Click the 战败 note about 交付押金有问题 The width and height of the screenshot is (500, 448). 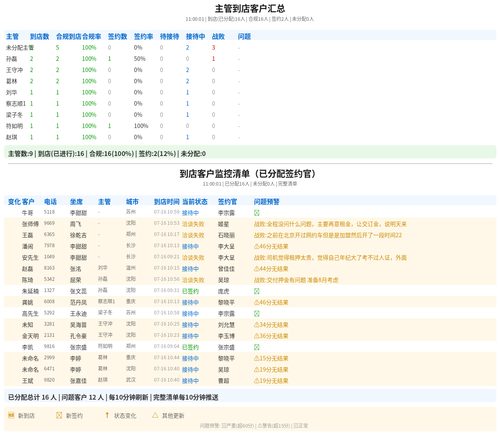pos(296,280)
